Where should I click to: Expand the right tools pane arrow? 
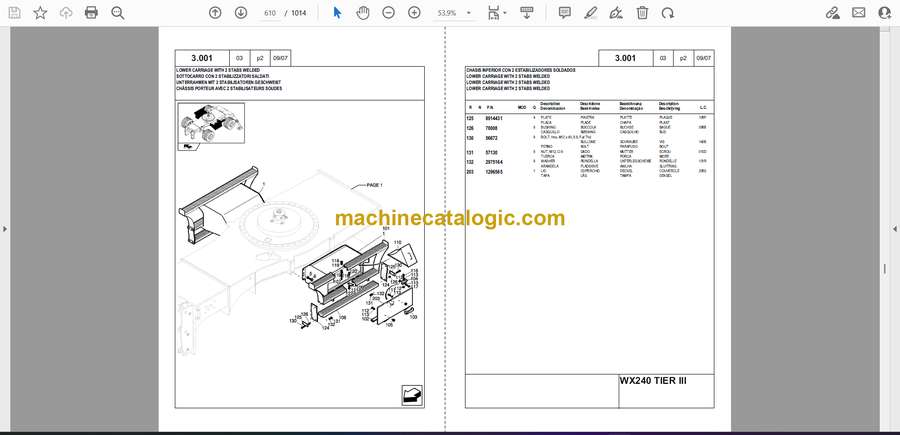click(895, 229)
